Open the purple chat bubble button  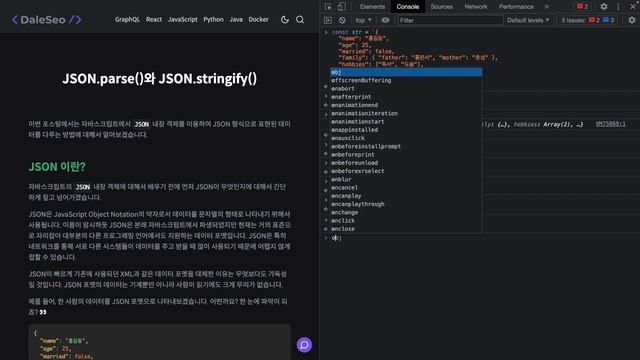click(304, 345)
